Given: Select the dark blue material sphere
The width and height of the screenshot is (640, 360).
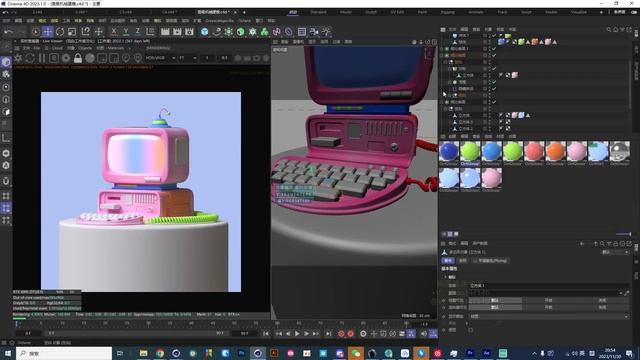Looking at the screenshot, I should [449, 151].
